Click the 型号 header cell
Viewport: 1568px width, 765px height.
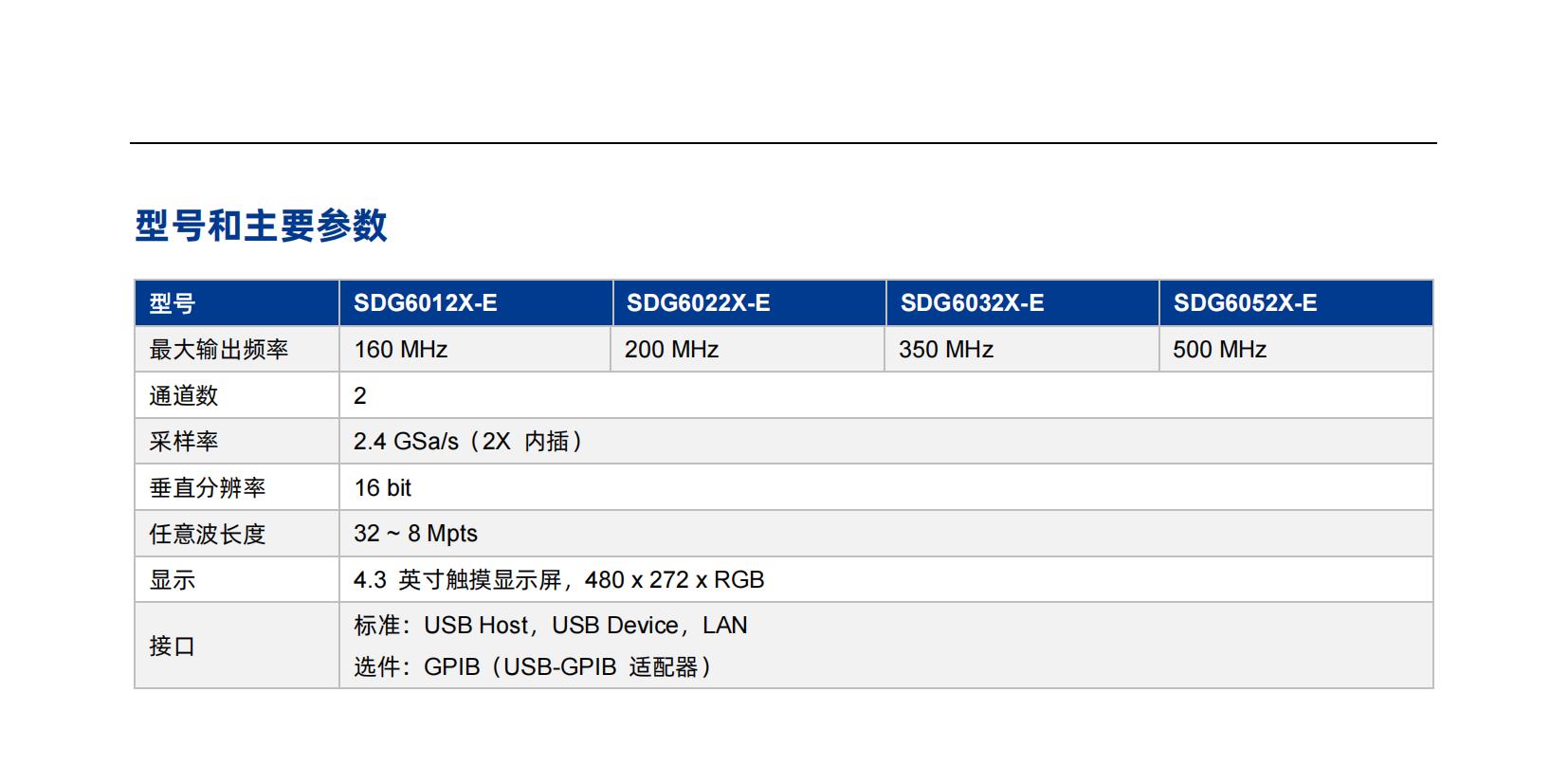[x=172, y=304]
